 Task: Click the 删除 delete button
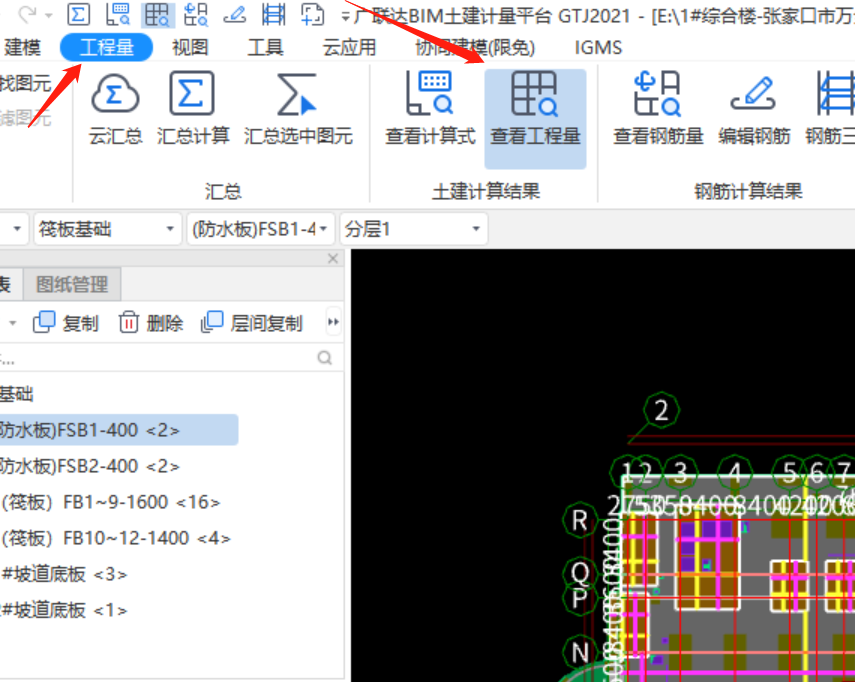pyautogui.click(x=150, y=323)
